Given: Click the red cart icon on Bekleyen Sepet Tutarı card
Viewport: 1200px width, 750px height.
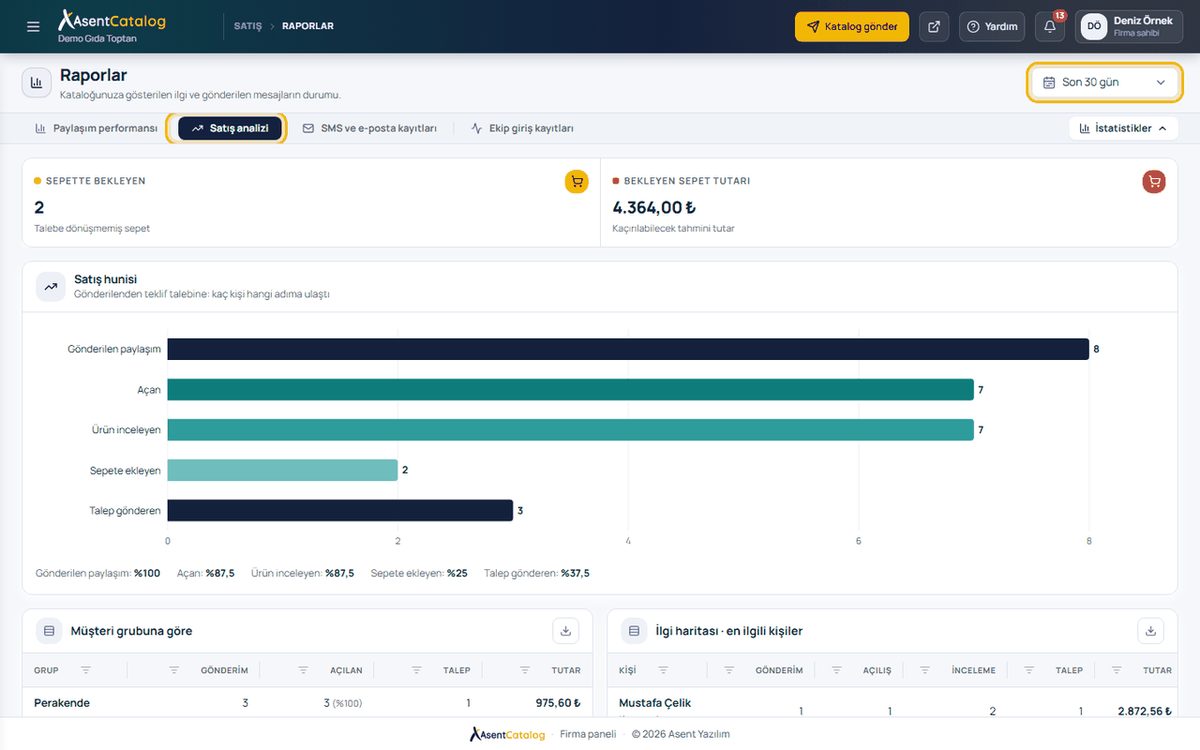Looking at the screenshot, I should click(x=1154, y=182).
